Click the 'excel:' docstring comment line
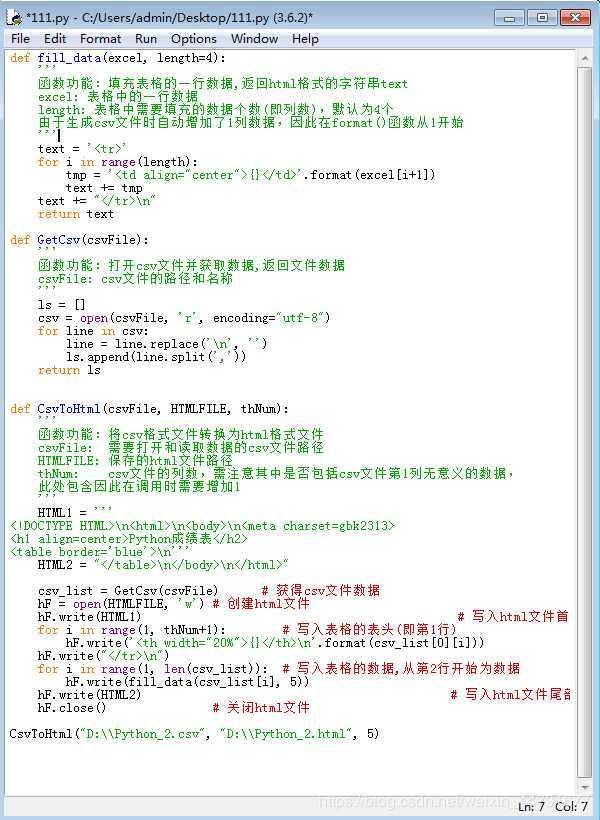This screenshot has height=820, width=600. (118, 97)
